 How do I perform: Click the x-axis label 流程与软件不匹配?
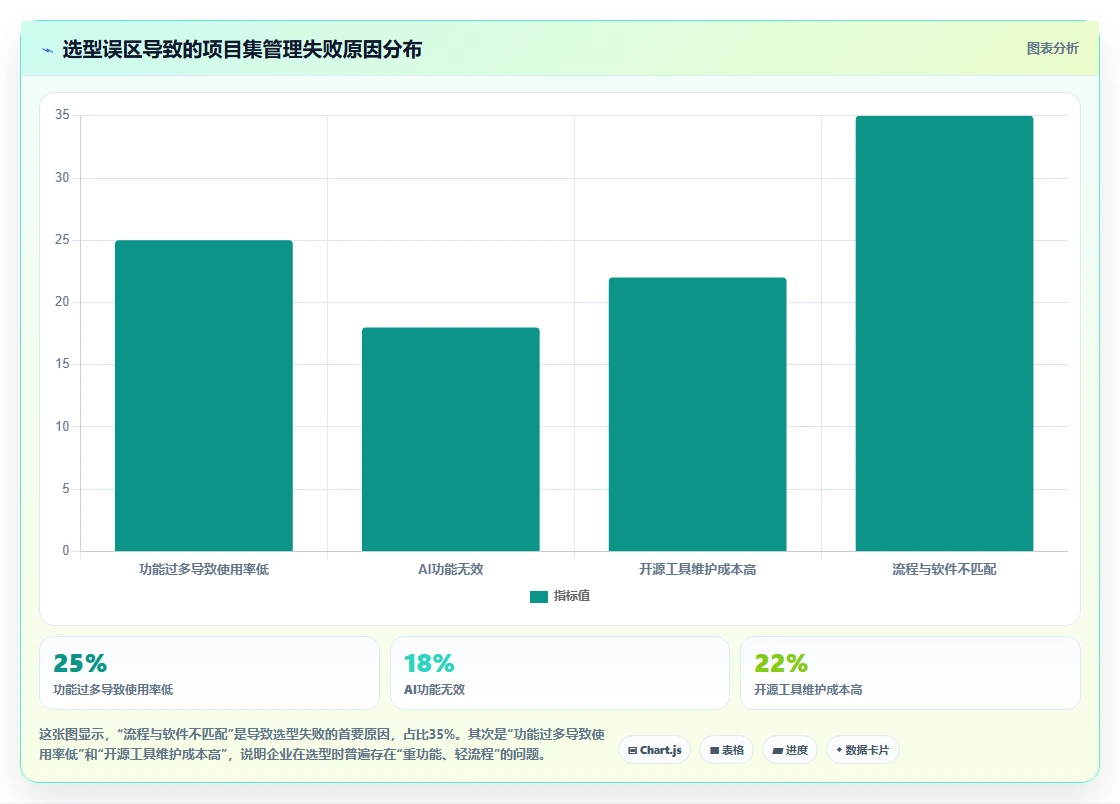tap(944, 570)
